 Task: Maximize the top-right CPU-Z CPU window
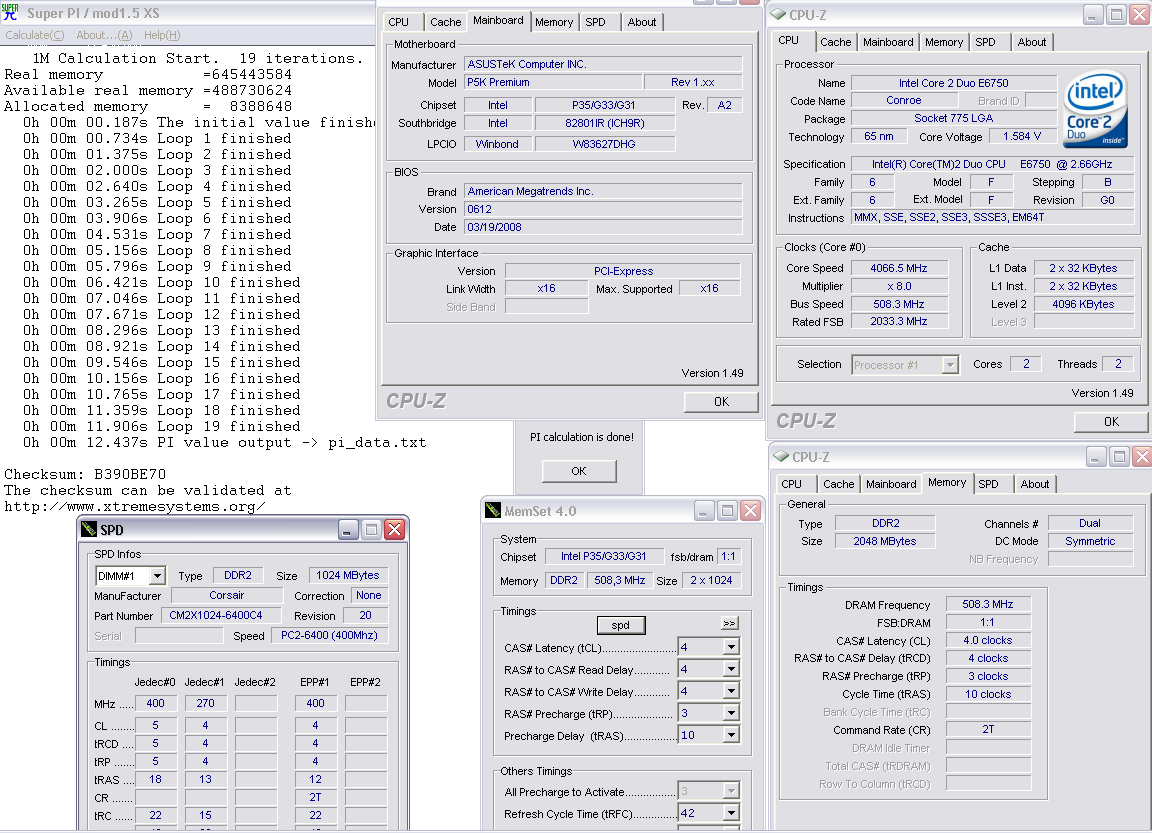1117,15
